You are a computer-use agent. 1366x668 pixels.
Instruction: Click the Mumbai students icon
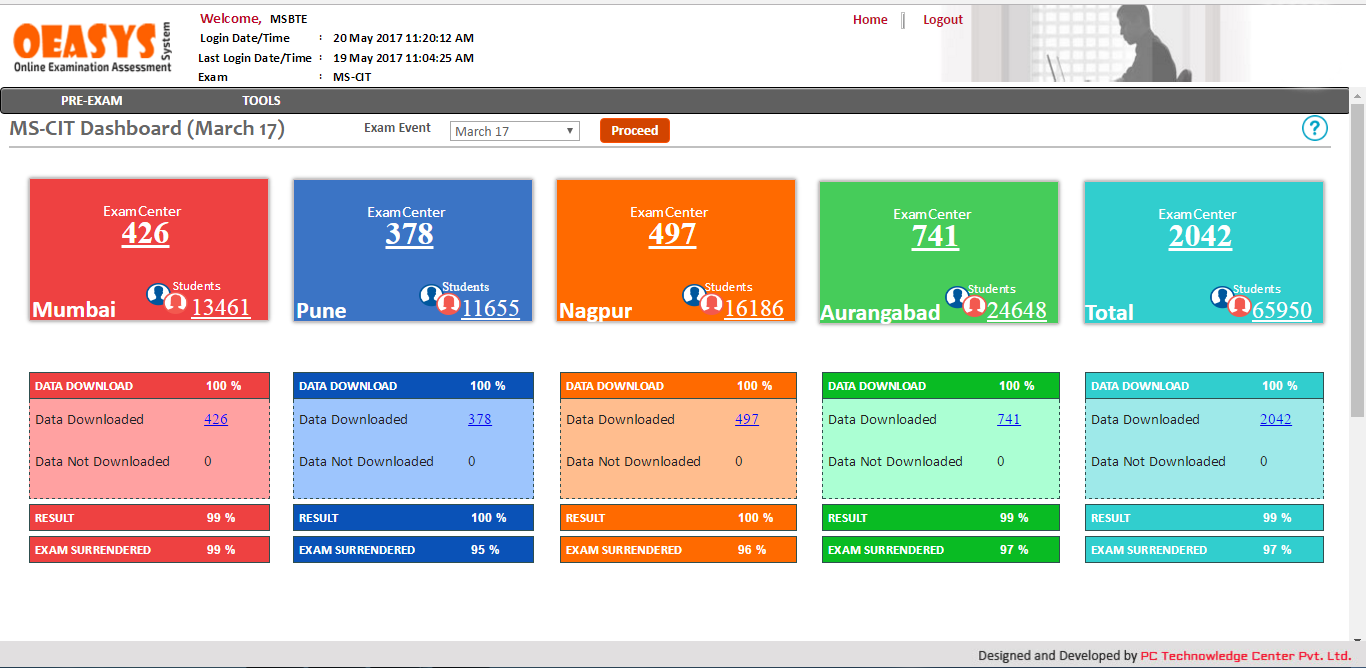(167, 299)
